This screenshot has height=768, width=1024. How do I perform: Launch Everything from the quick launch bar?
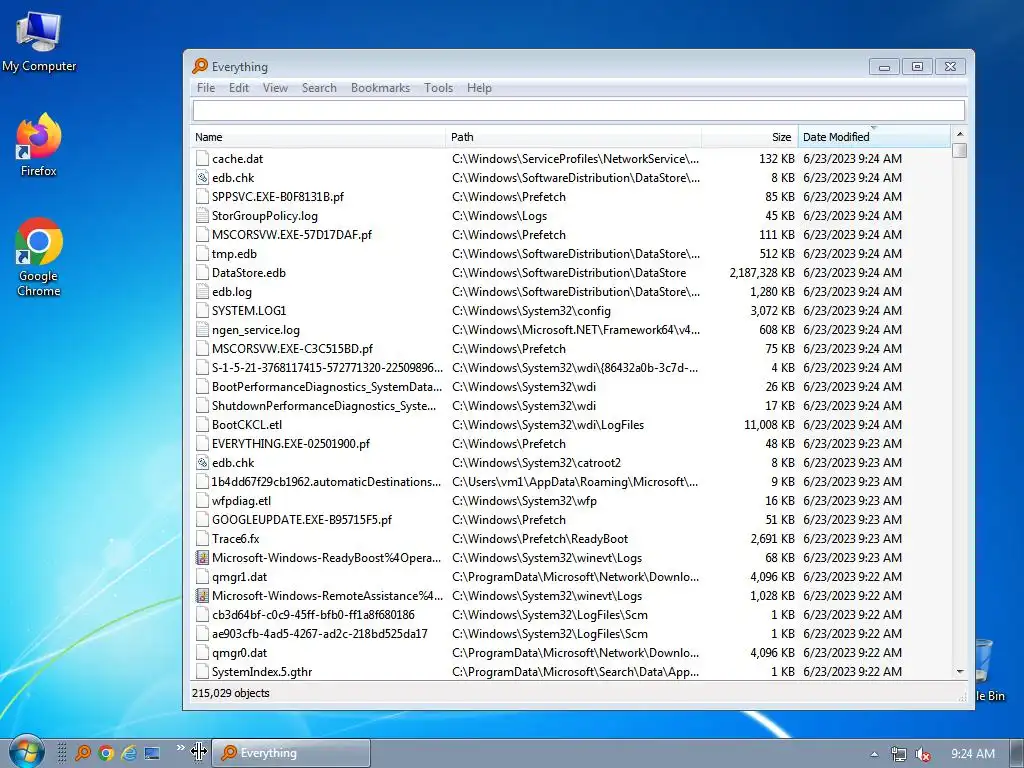83,753
